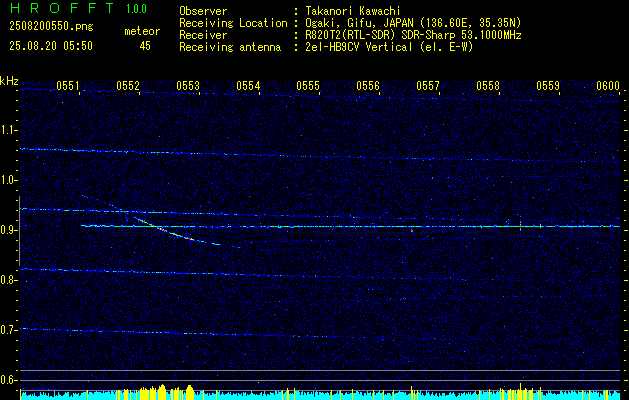
Task: Click the 0551 time marker
Action: [68, 86]
